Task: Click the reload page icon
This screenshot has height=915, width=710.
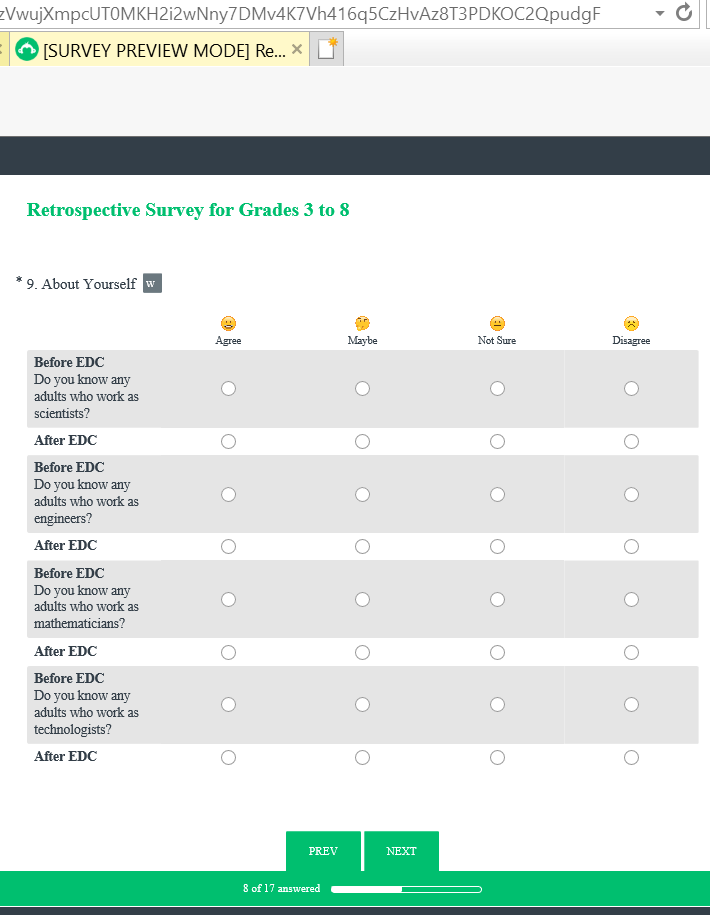Action: click(x=685, y=13)
